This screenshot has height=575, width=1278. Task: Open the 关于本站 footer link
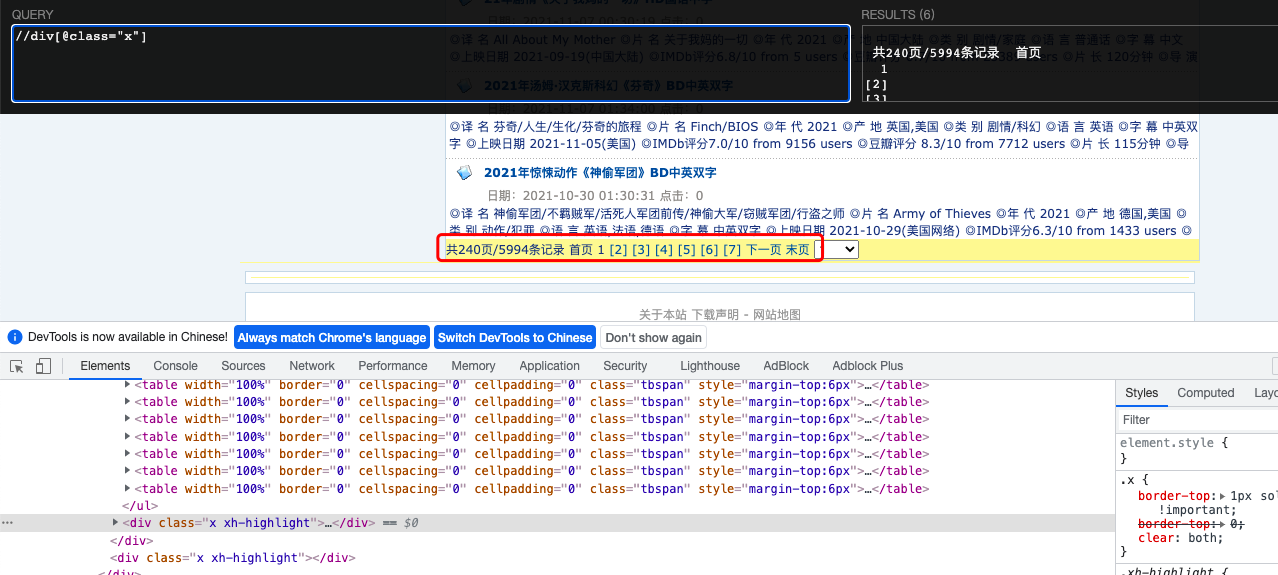[664, 314]
